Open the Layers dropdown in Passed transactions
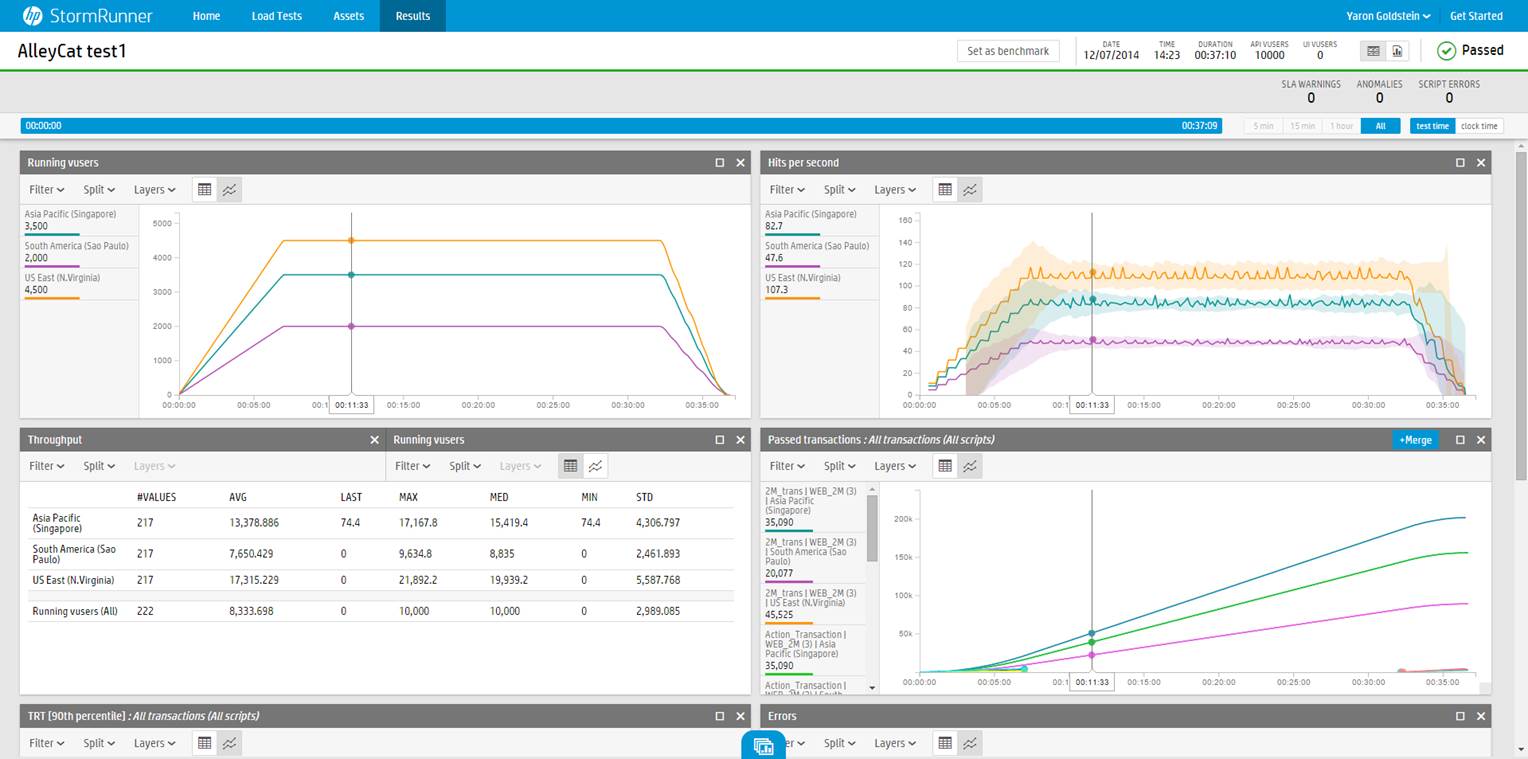The image size is (1528, 759). (x=895, y=465)
